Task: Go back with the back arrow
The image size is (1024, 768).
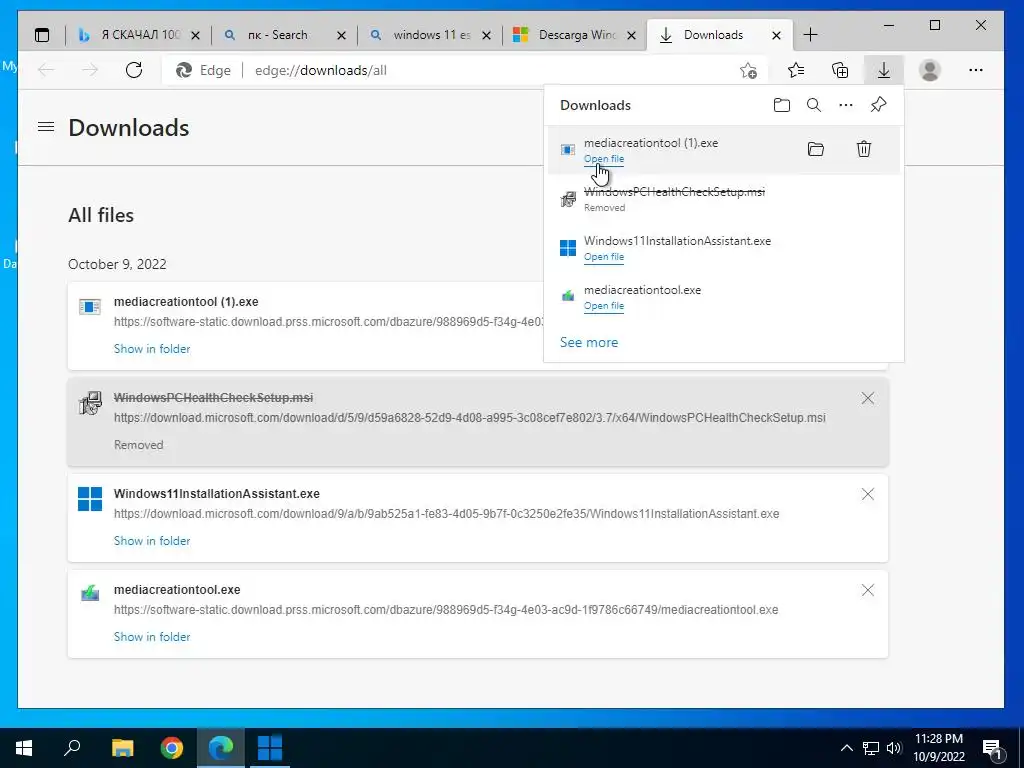Action: (x=46, y=70)
